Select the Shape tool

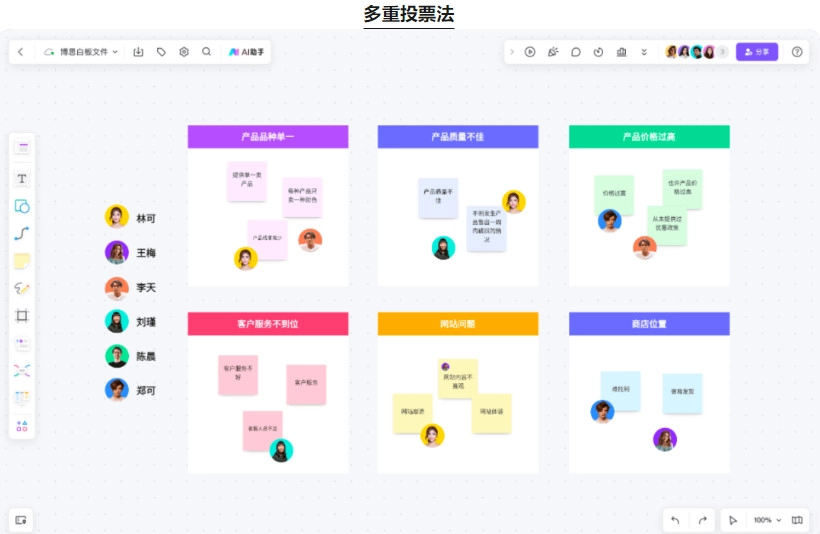click(x=22, y=206)
